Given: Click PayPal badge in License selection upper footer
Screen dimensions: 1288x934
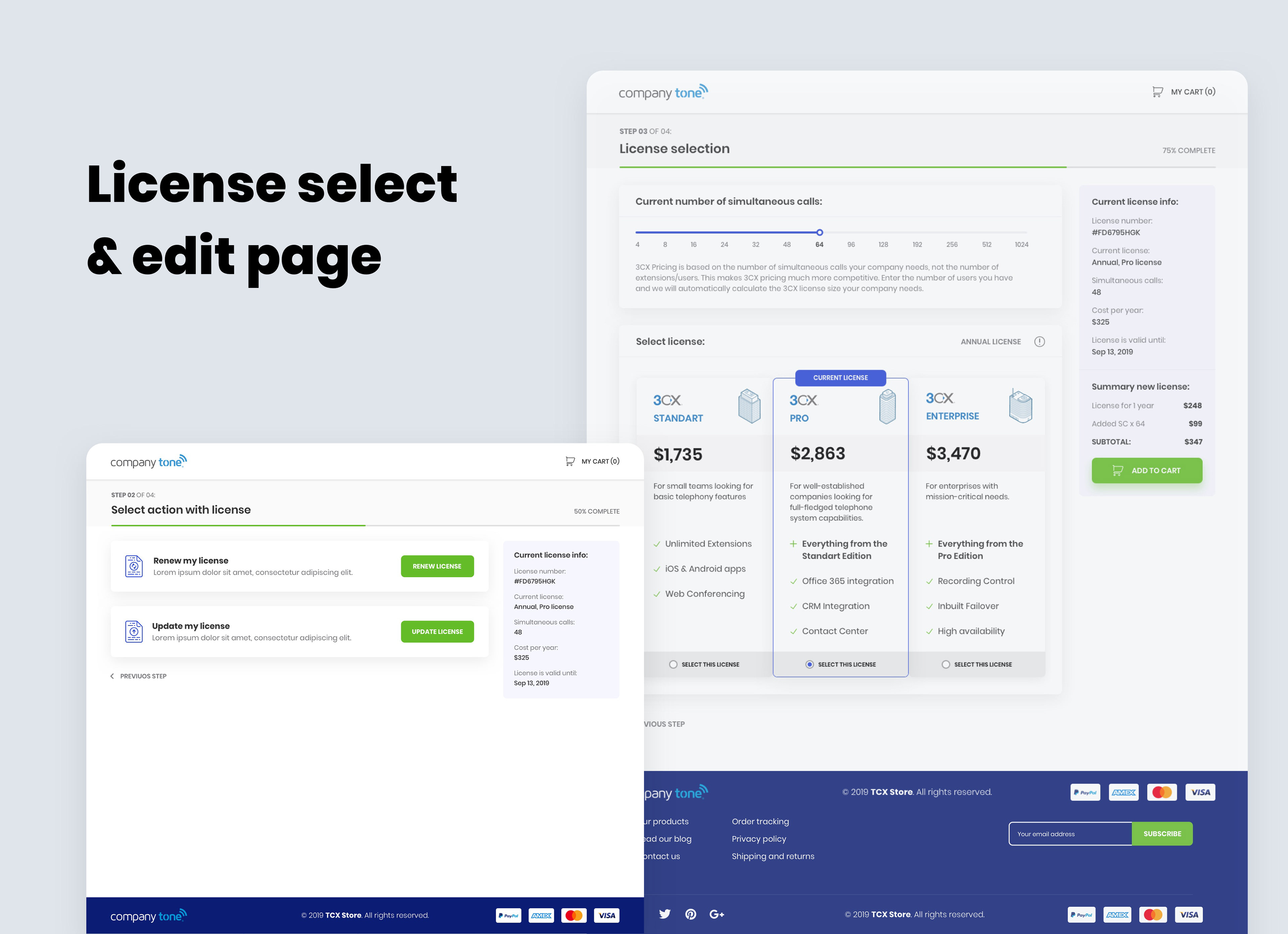Looking at the screenshot, I should 1085,792.
